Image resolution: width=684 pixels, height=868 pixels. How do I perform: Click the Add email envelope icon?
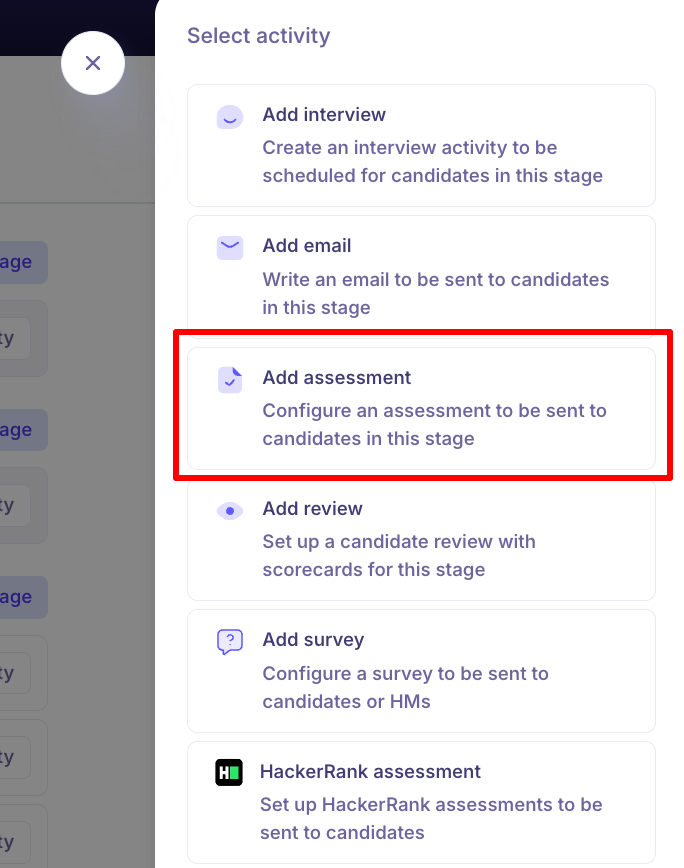tap(230, 248)
